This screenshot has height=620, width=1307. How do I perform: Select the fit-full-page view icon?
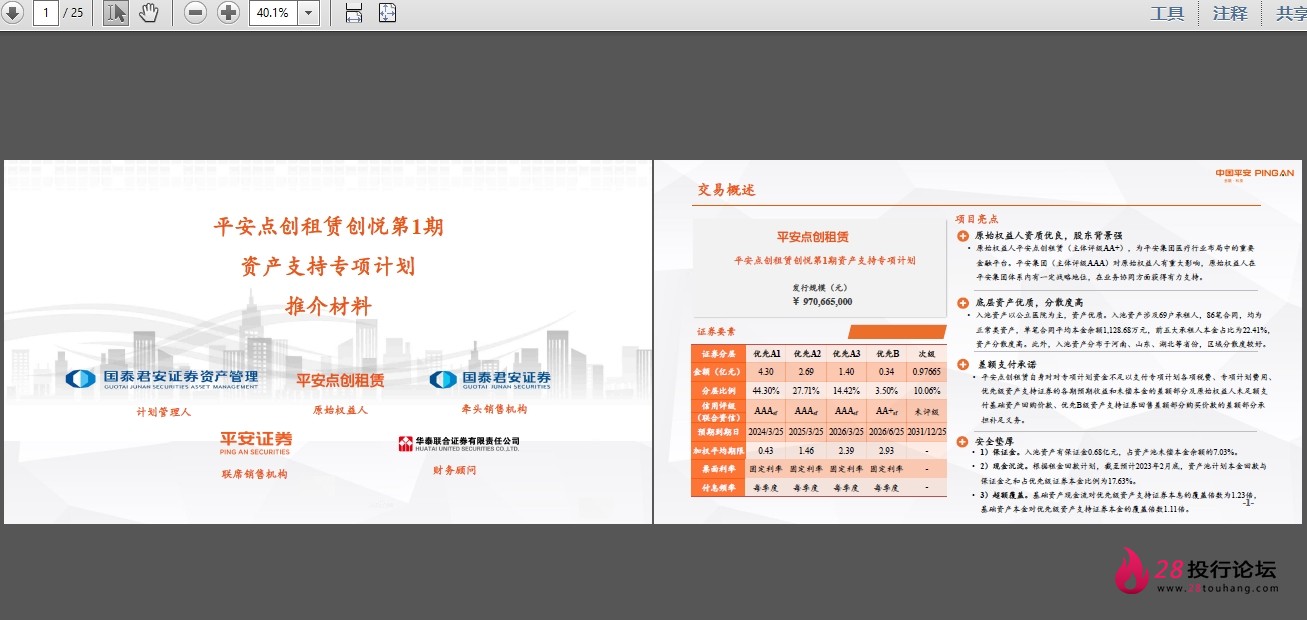(387, 13)
